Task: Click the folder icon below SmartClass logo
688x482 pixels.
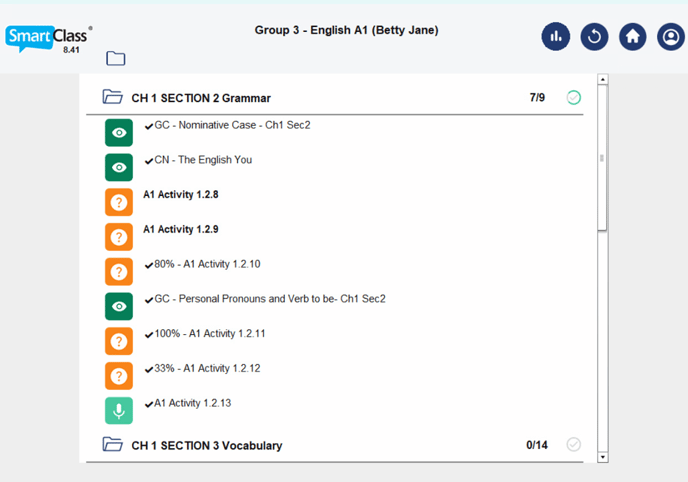Action: tap(116, 58)
